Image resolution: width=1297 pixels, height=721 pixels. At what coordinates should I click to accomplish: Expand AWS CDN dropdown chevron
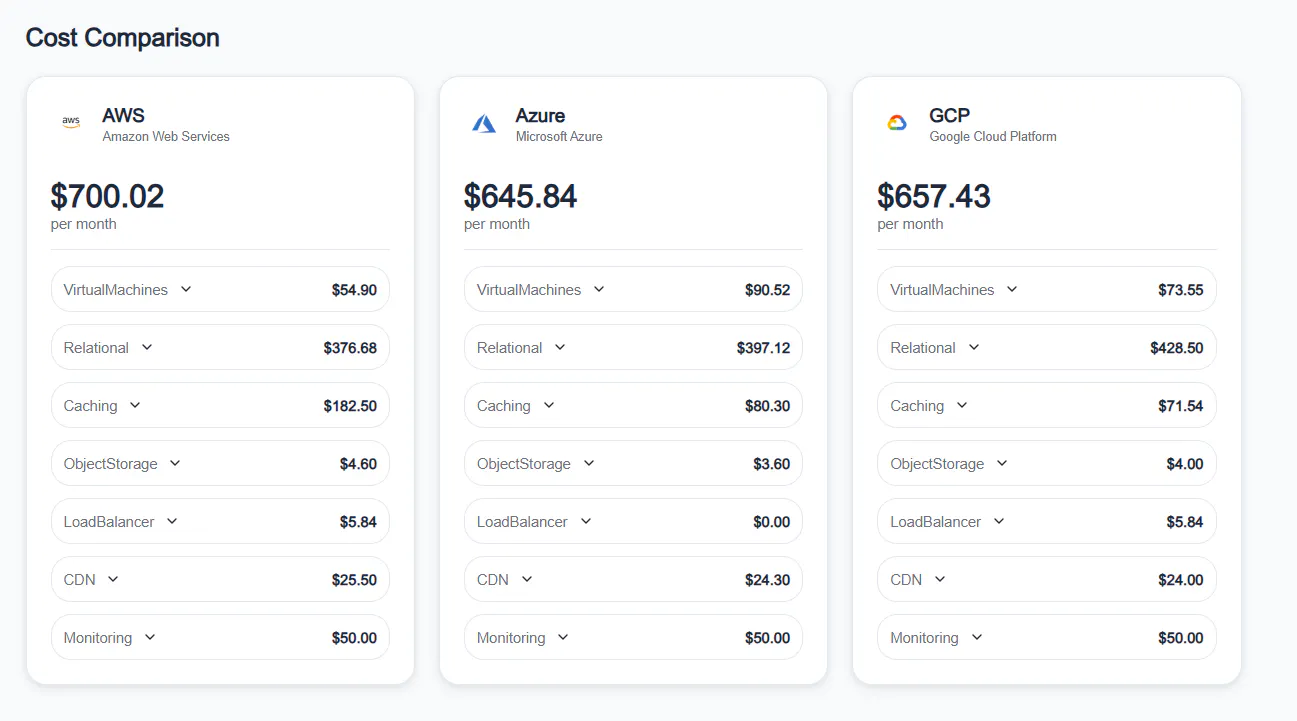tap(113, 579)
